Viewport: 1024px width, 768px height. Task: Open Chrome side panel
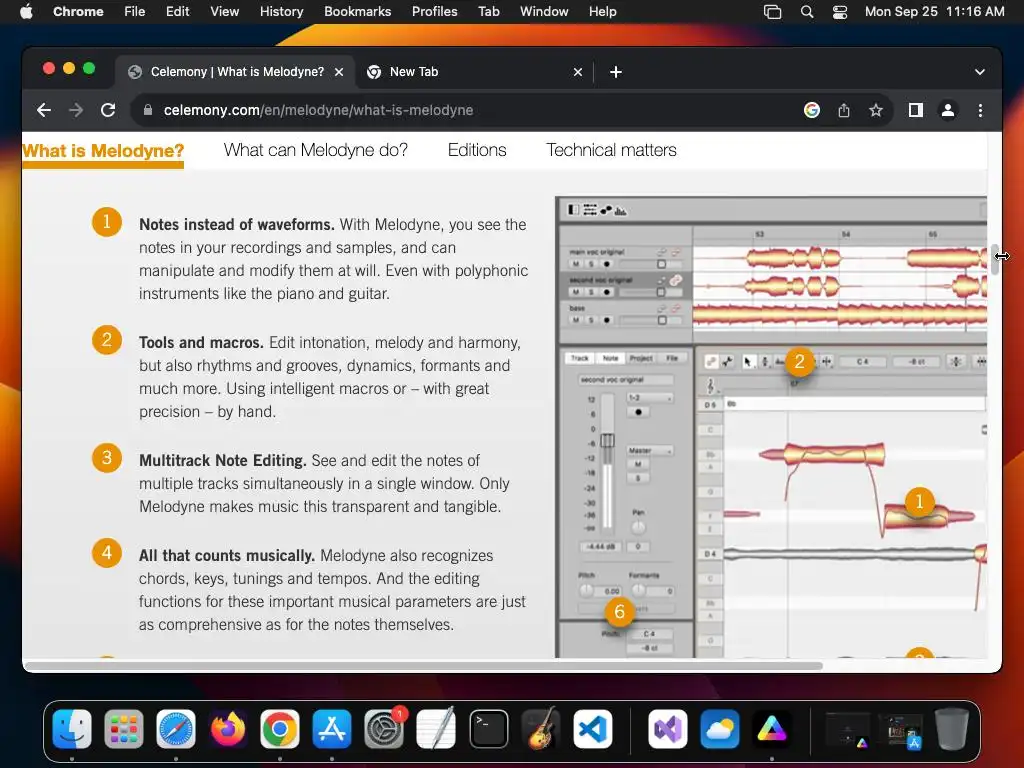tap(916, 110)
